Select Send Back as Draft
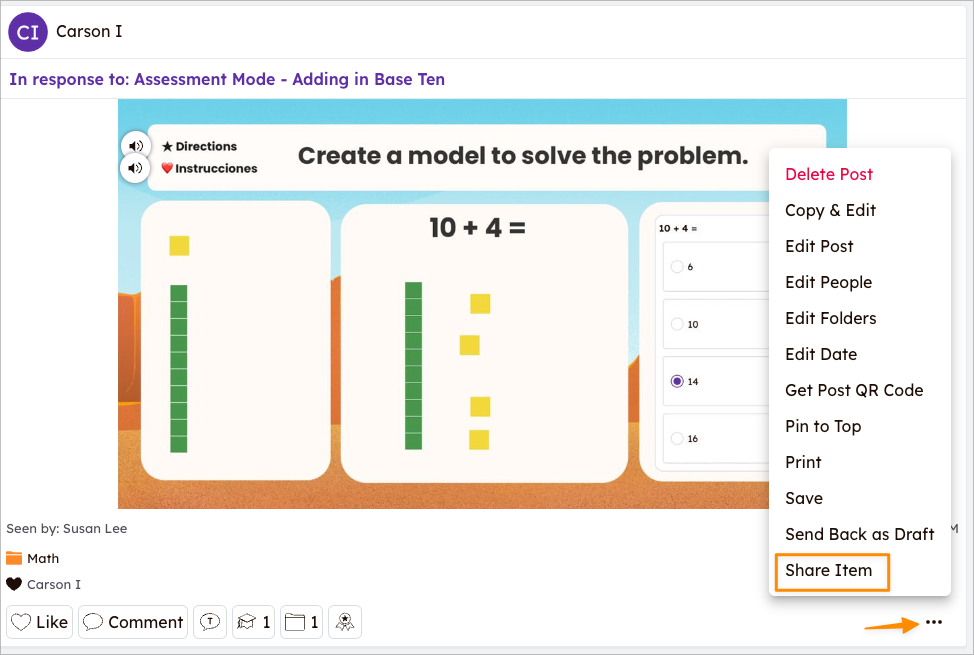Screen dimensions: 974x655 858,534
